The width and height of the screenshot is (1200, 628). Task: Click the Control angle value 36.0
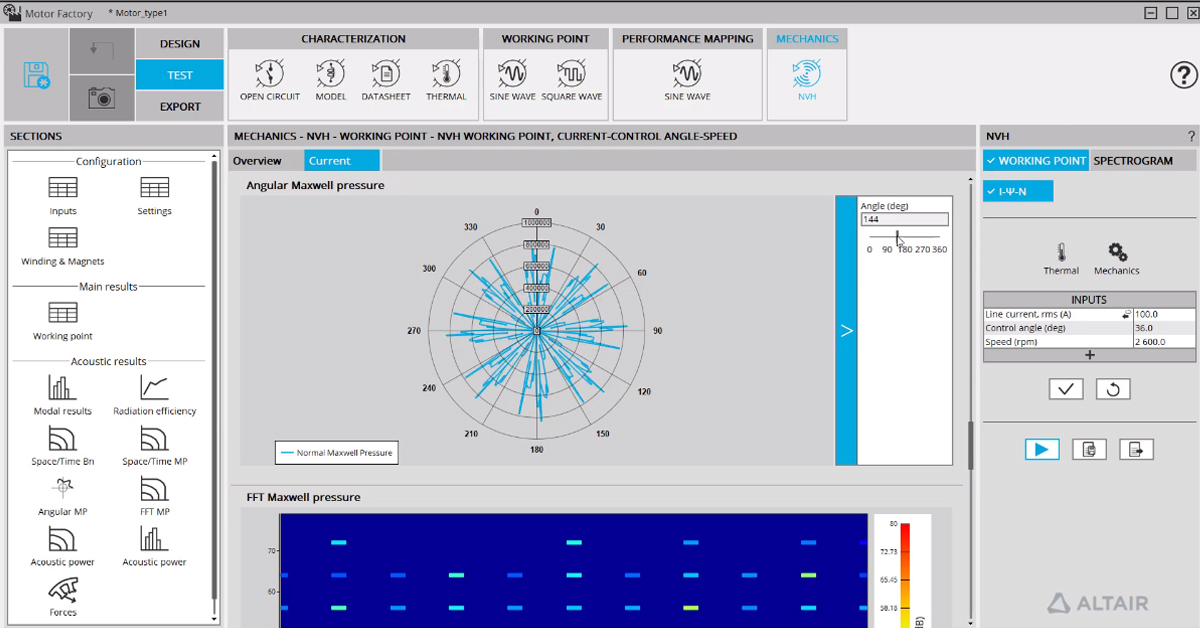(1163, 327)
